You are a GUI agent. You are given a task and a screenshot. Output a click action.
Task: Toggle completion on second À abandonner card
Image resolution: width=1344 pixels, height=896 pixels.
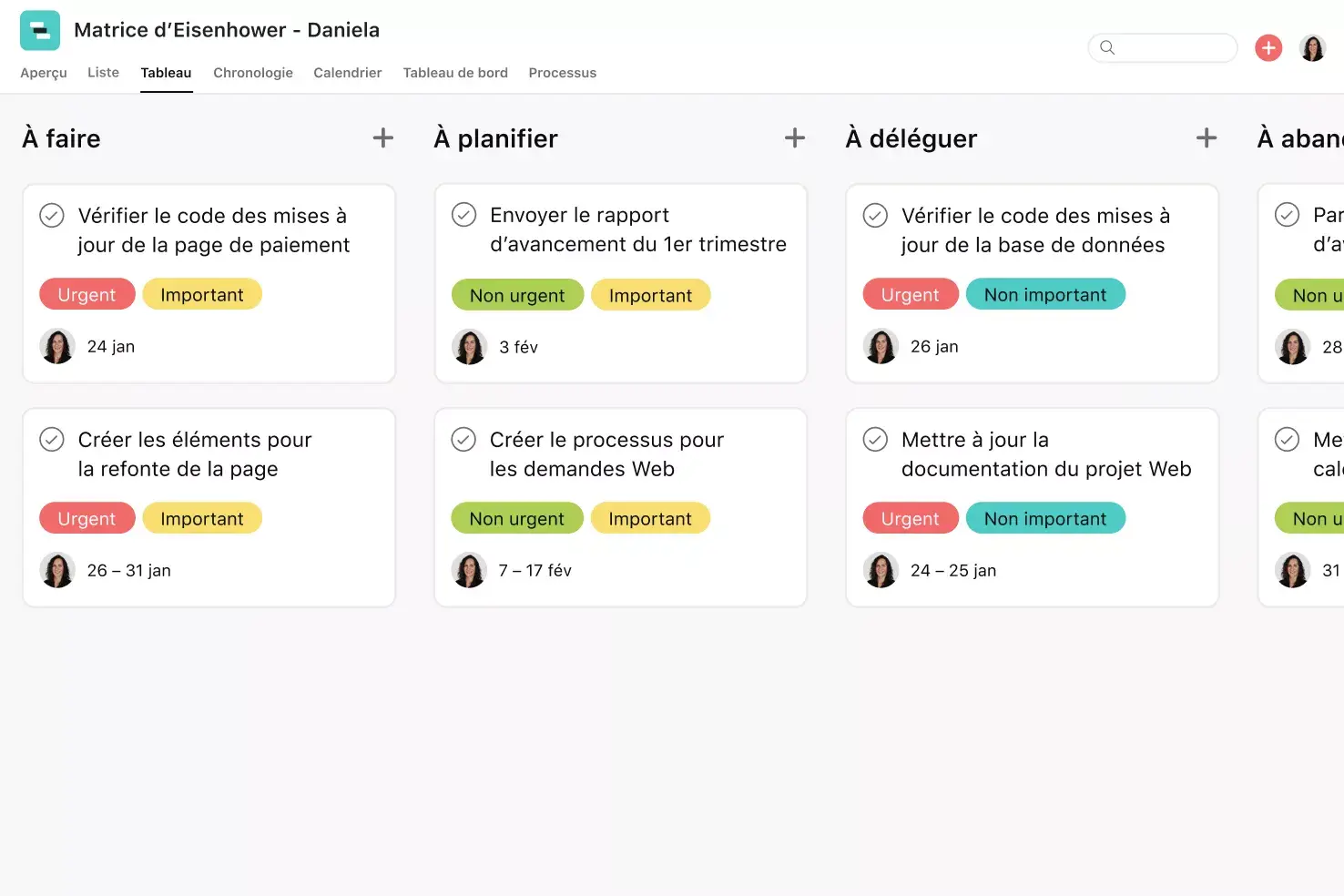coord(1287,440)
